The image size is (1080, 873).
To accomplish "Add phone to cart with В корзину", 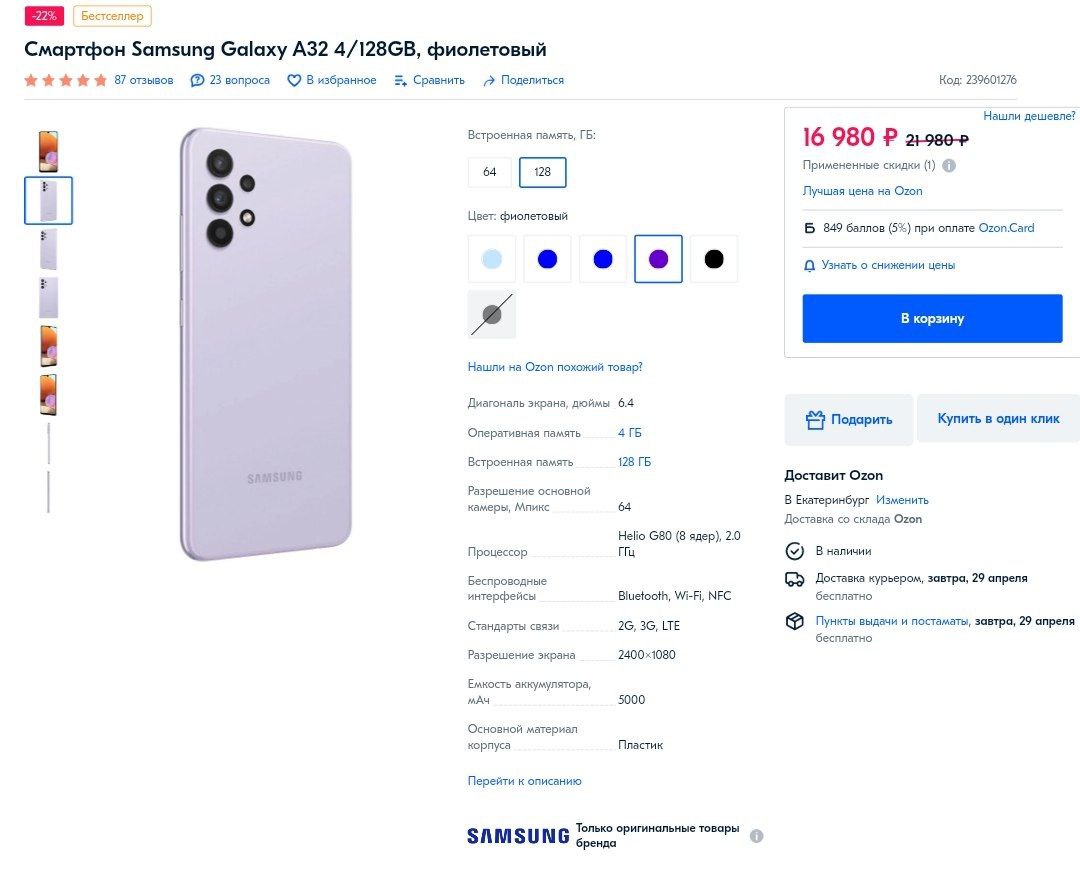I will (x=932, y=319).
